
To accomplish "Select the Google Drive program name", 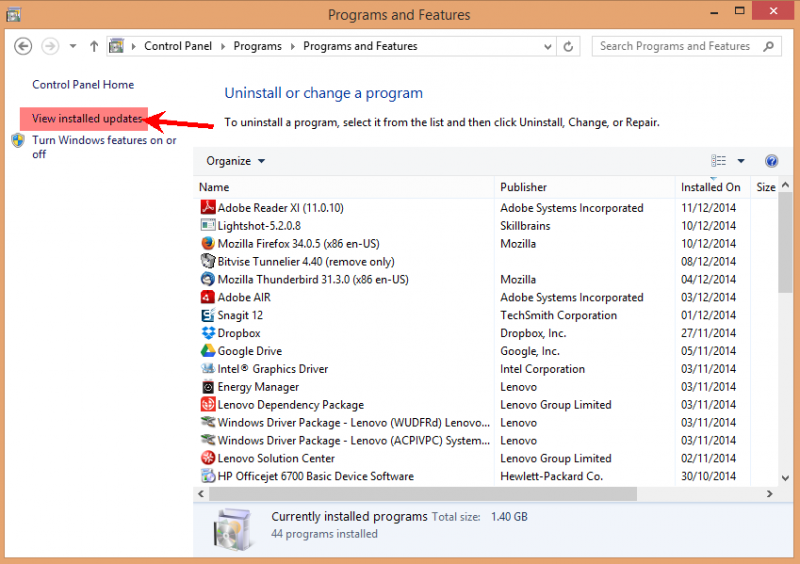I will pos(249,351).
